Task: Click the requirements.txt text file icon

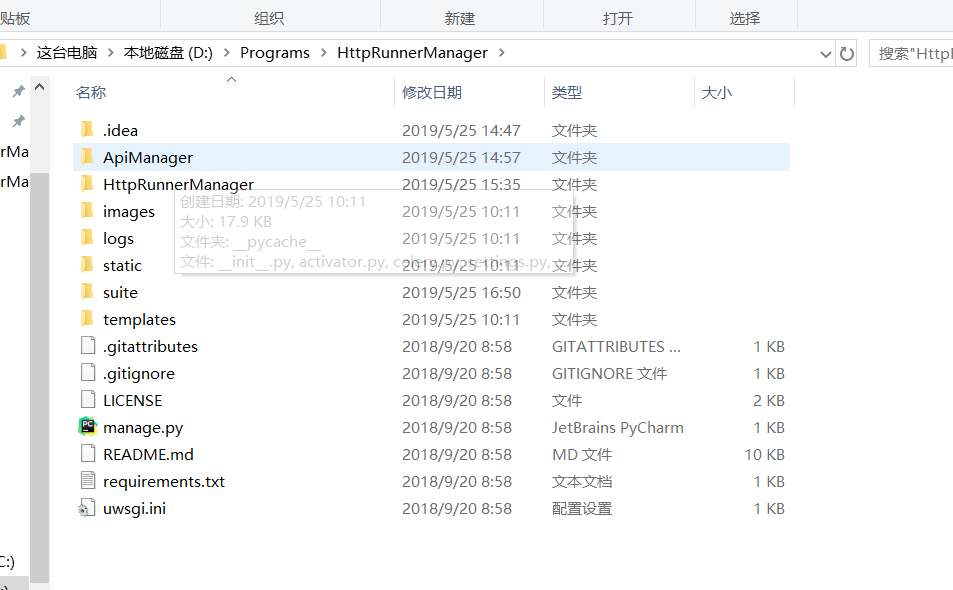Action: coord(88,481)
